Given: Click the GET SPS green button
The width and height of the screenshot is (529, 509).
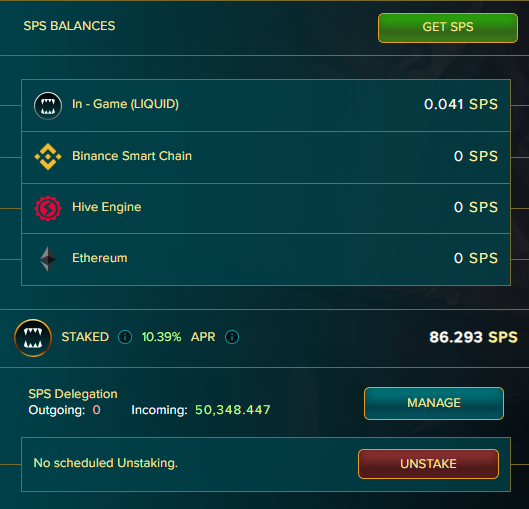Looking at the screenshot, I should 448,28.
